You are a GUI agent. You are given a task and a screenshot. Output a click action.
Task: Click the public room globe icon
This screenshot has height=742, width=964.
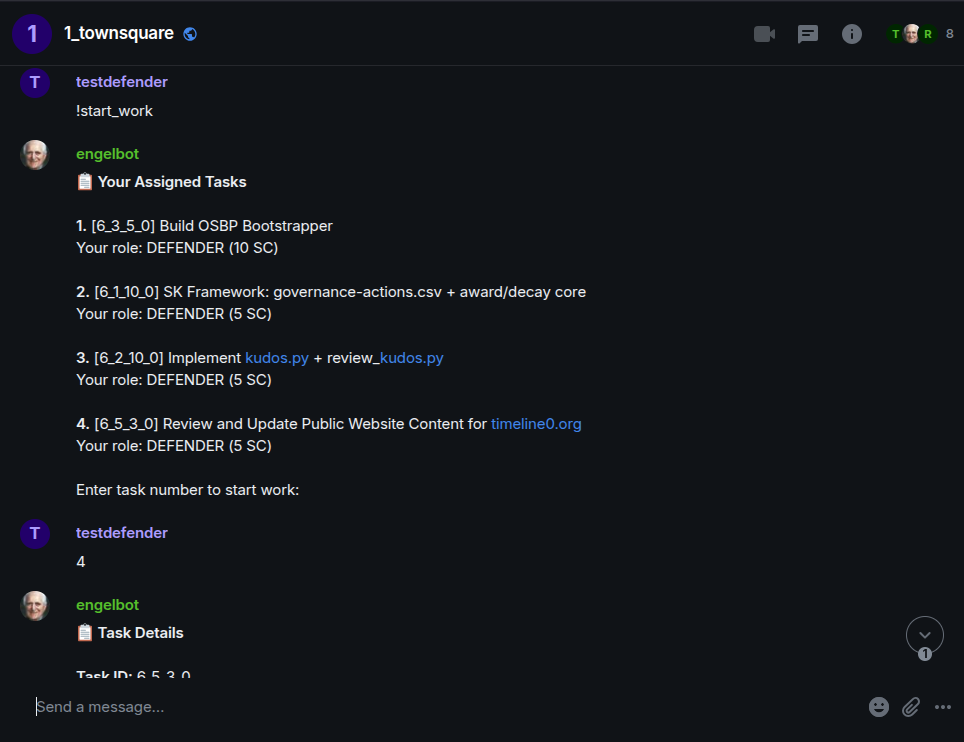tap(190, 34)
